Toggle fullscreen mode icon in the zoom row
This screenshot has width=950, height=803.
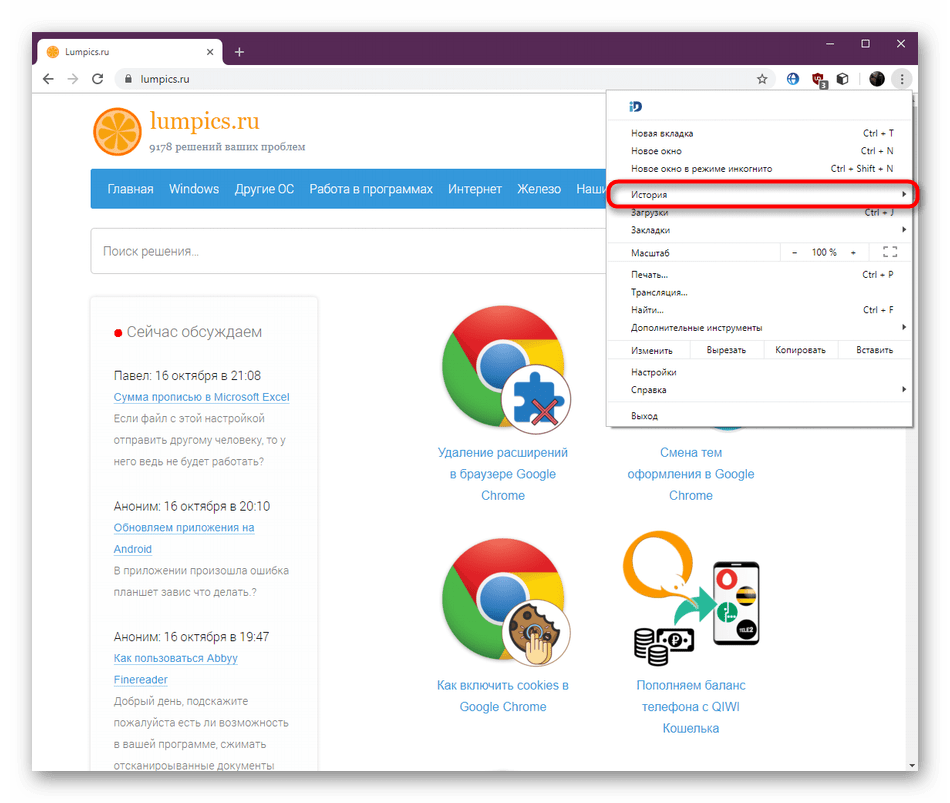coord(889,252)
